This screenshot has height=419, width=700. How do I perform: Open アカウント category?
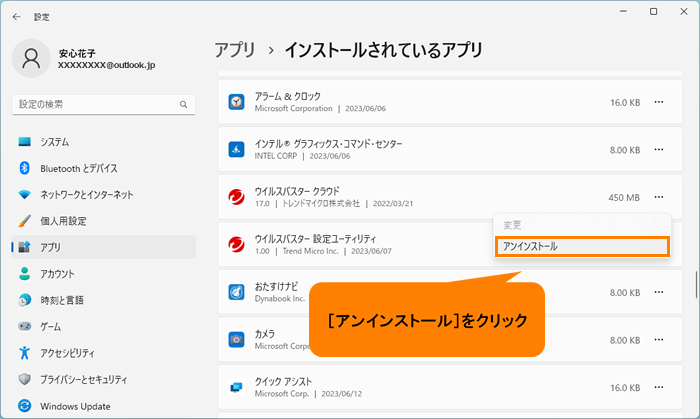[104, 274]
